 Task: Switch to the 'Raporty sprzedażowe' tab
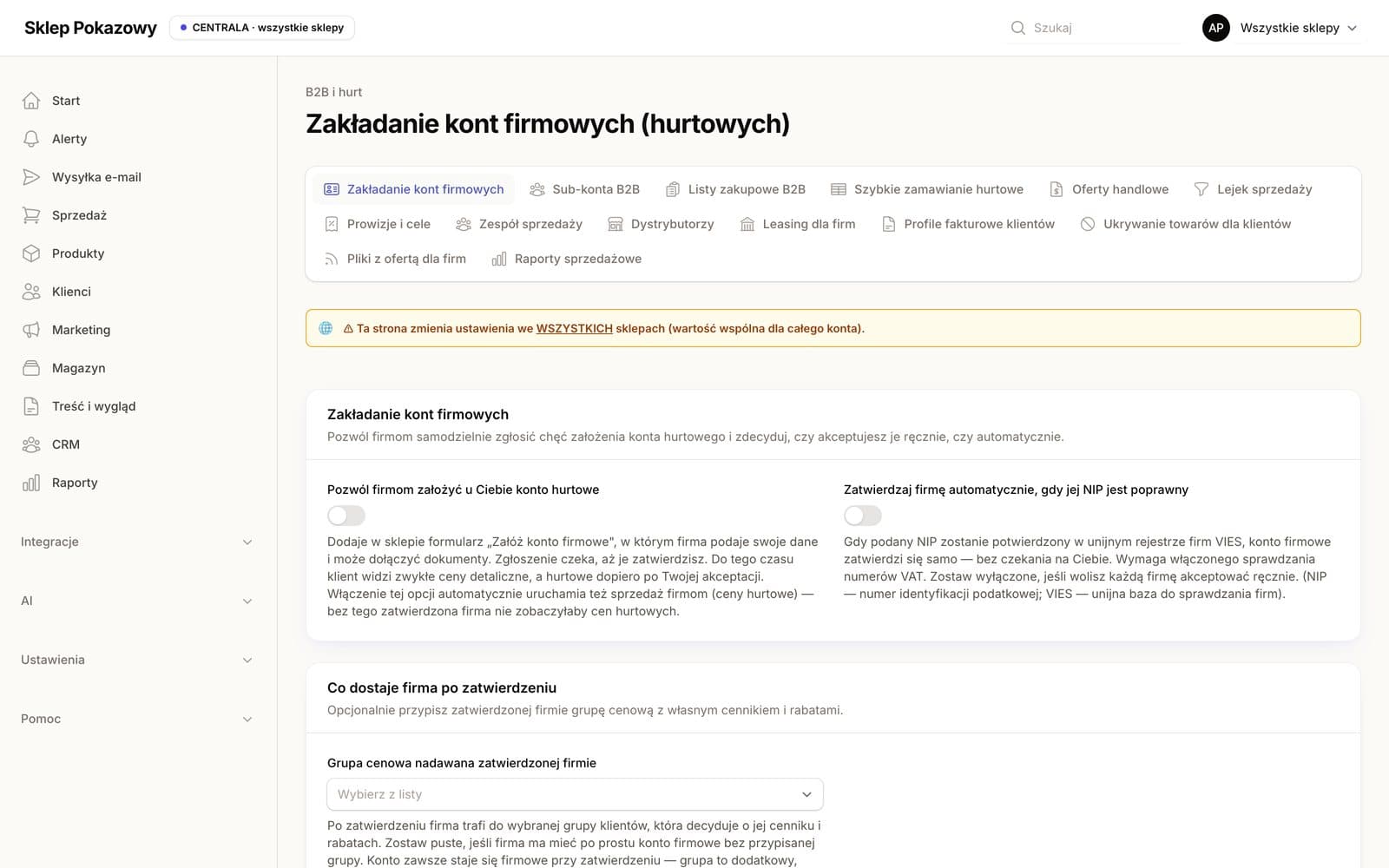point(567,259)
